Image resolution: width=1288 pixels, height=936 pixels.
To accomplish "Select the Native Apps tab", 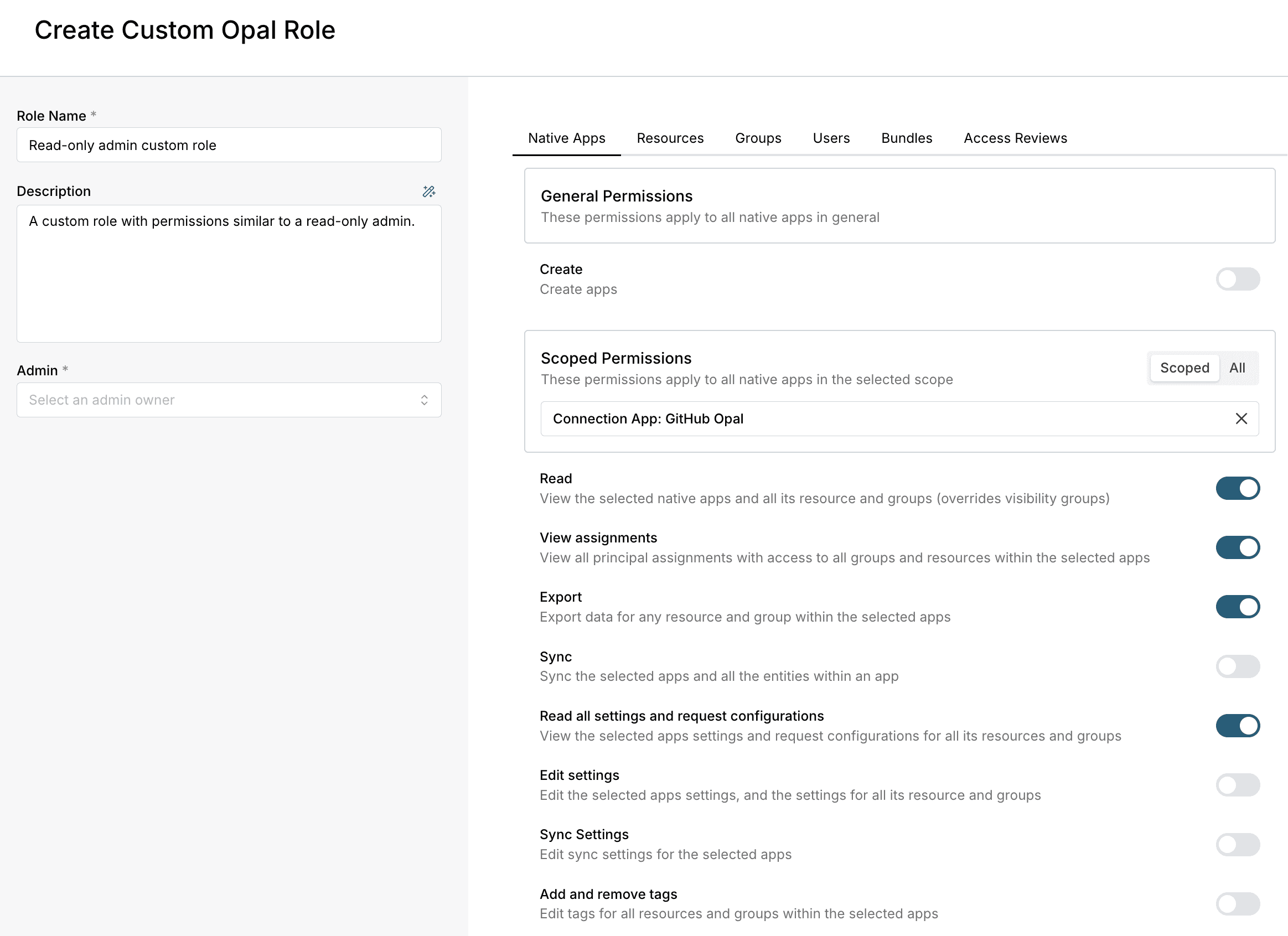I will [x=566, y=138].
